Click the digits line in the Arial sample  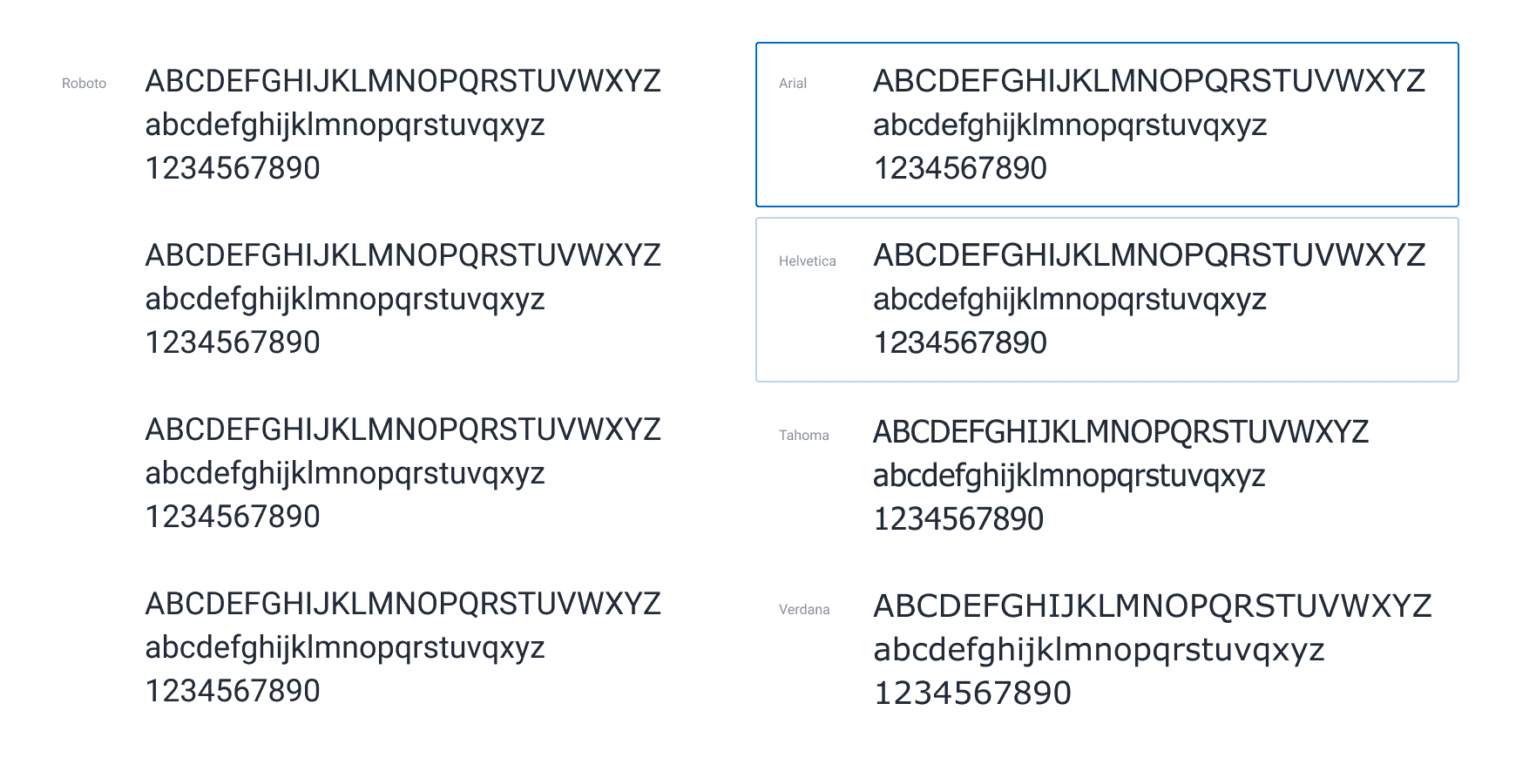(x=960, y=168)
